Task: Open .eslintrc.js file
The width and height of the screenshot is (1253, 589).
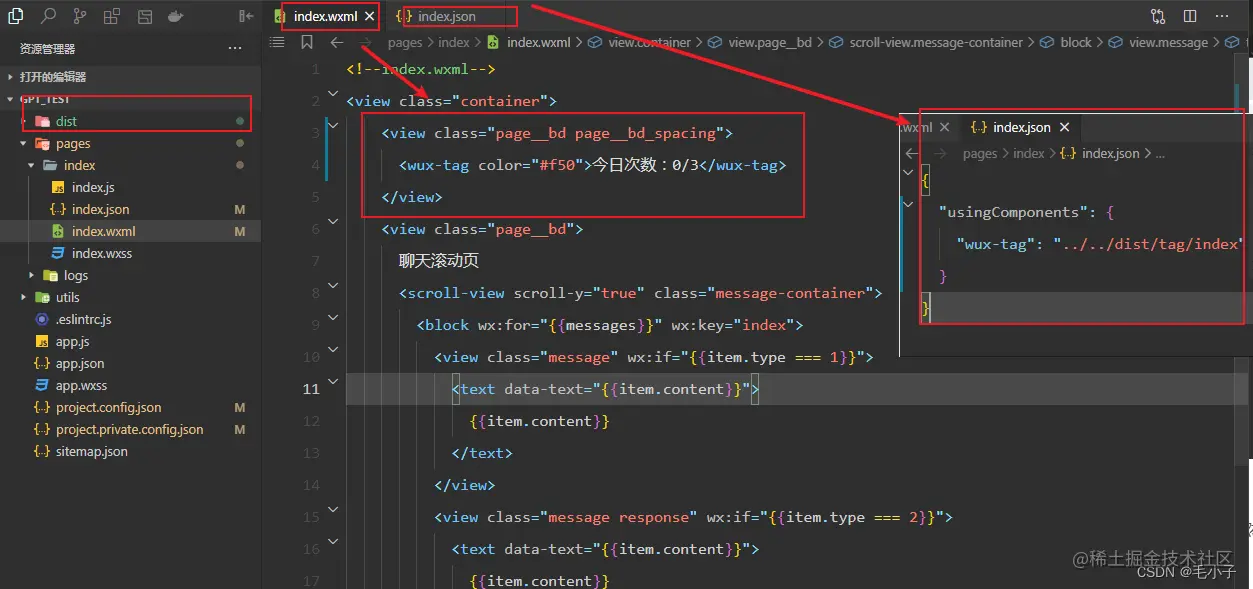Action: click(x=83, y=319)
